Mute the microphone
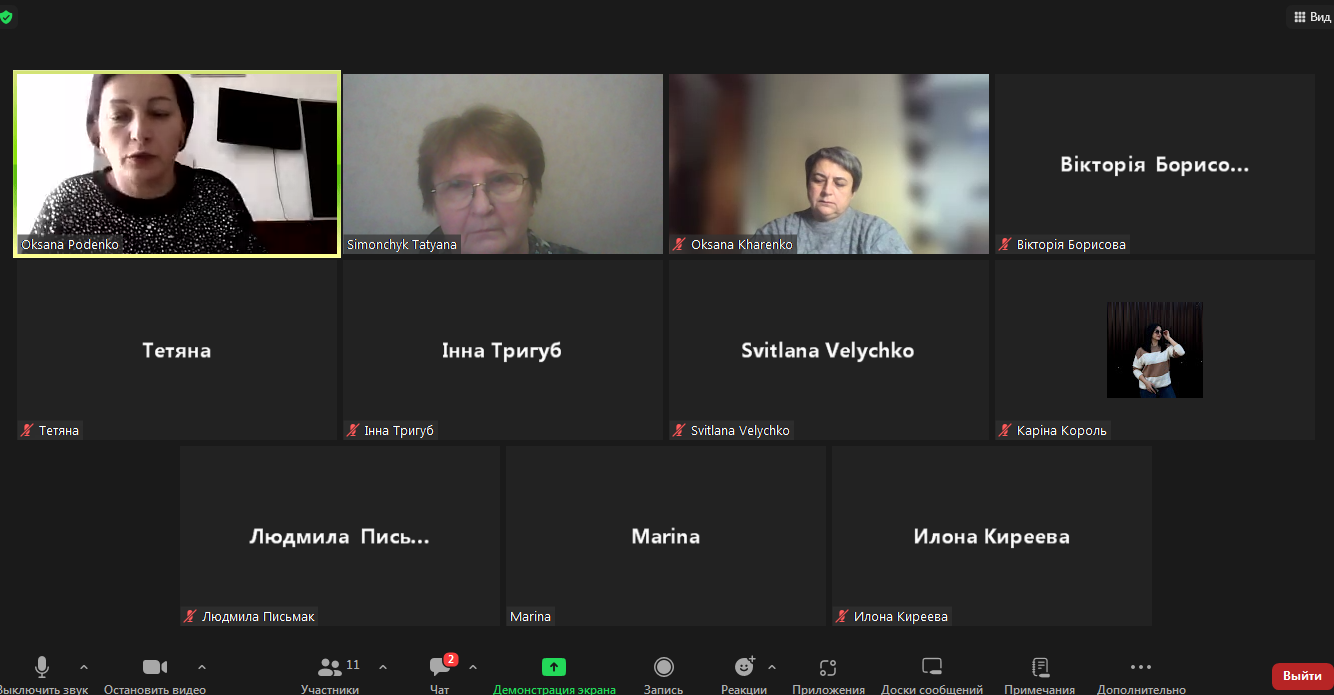 pos(42,667)
